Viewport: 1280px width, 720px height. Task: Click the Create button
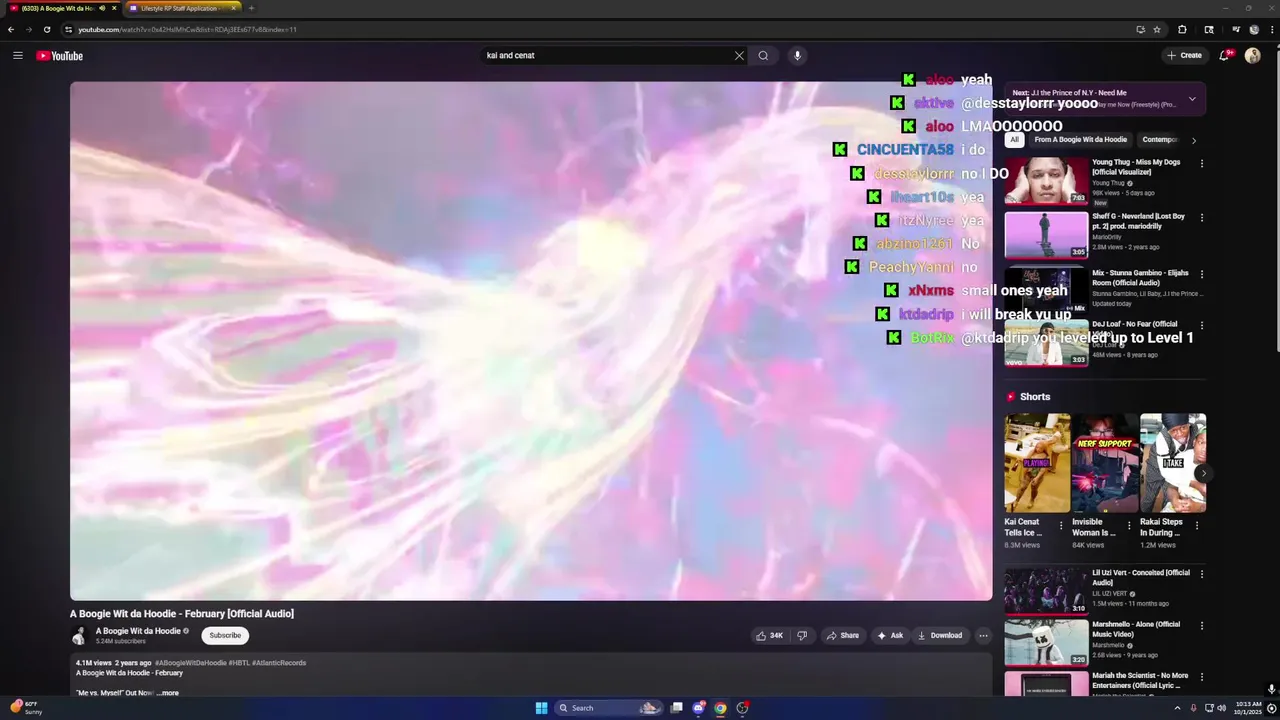(x=1184, y=56)
